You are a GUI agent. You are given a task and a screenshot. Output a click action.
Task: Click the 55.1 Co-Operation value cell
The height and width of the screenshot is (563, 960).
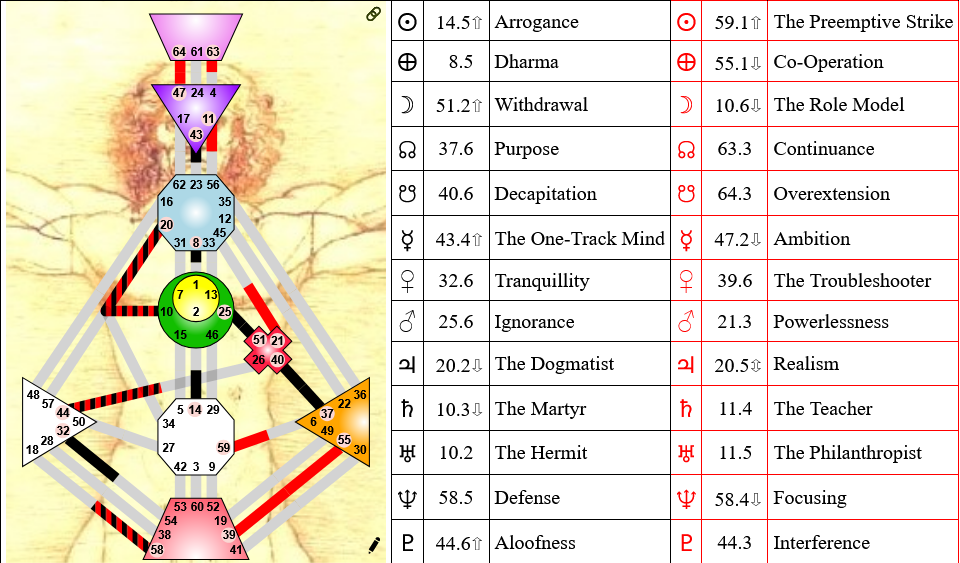[735, 62]
